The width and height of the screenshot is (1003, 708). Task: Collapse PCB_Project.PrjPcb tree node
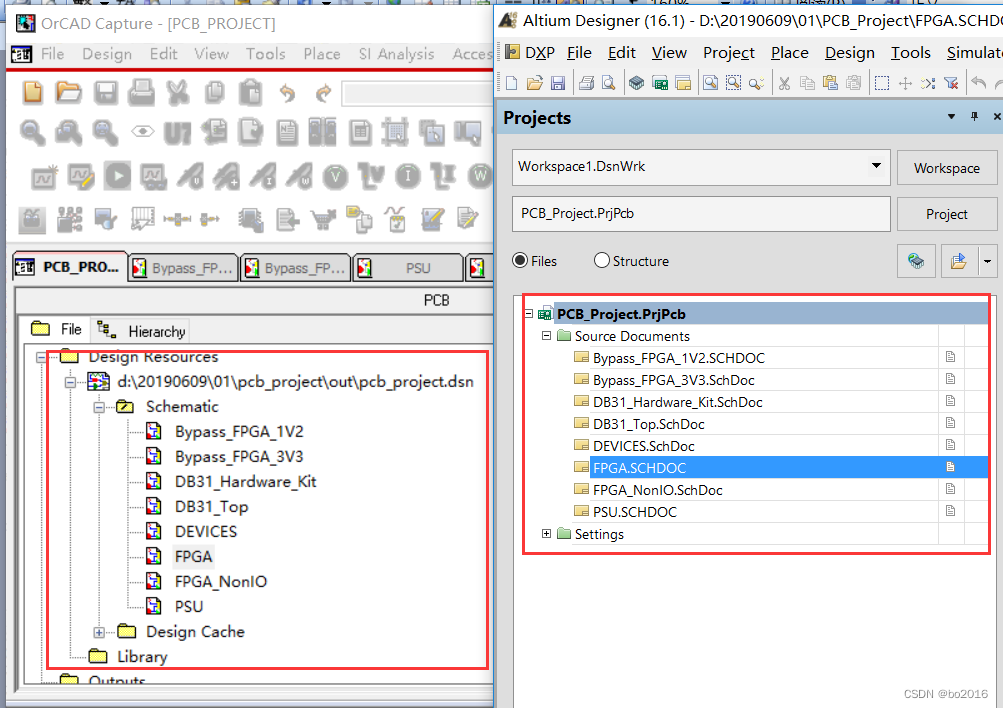click(x=528, y=313)
